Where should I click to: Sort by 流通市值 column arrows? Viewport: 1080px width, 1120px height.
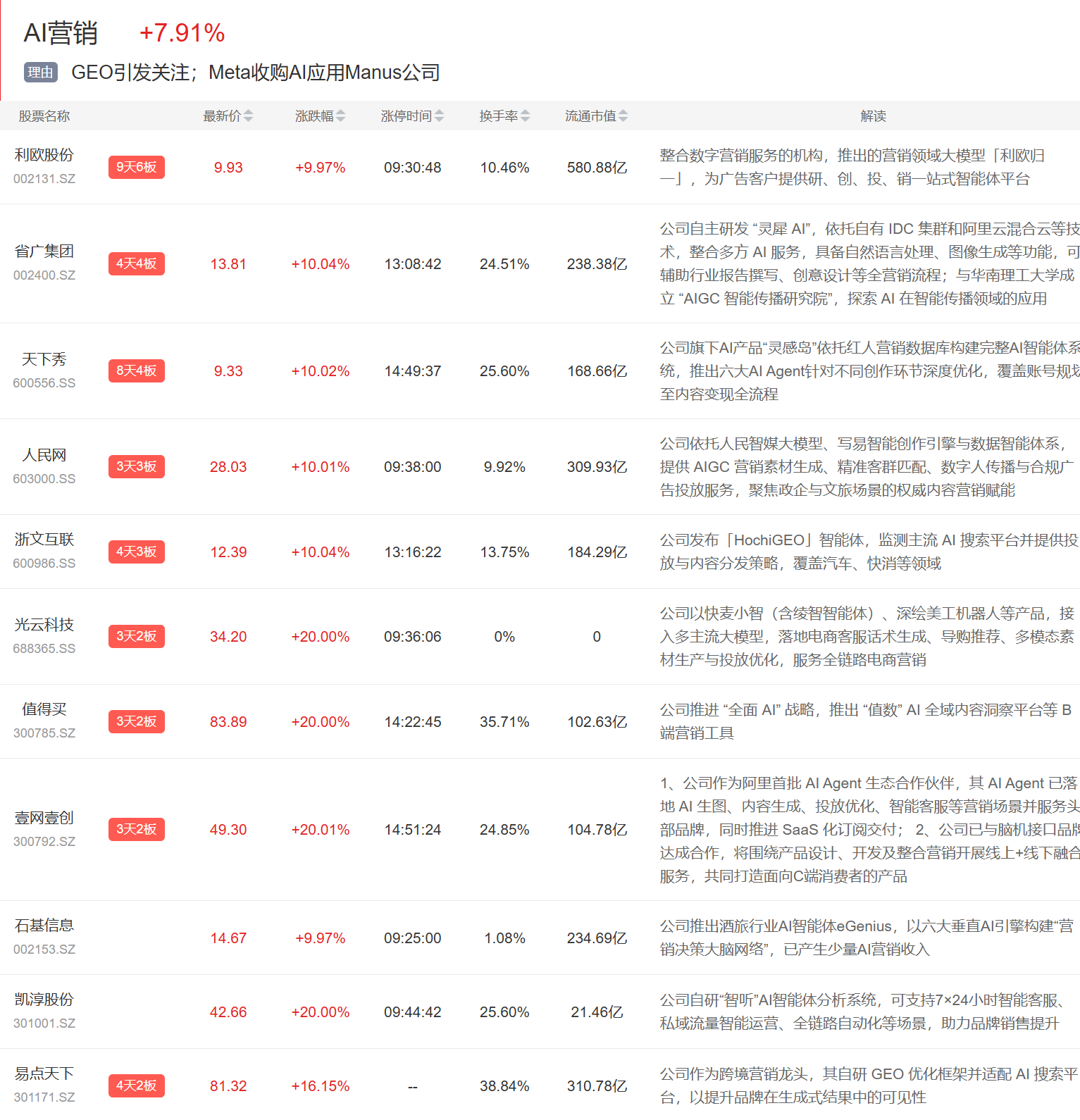[x=623, y=116]
